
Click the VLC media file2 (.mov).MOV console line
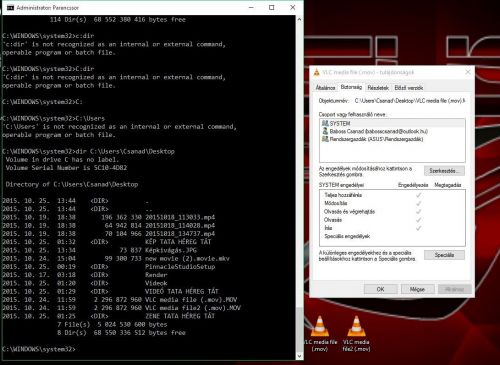pos(121,308)
